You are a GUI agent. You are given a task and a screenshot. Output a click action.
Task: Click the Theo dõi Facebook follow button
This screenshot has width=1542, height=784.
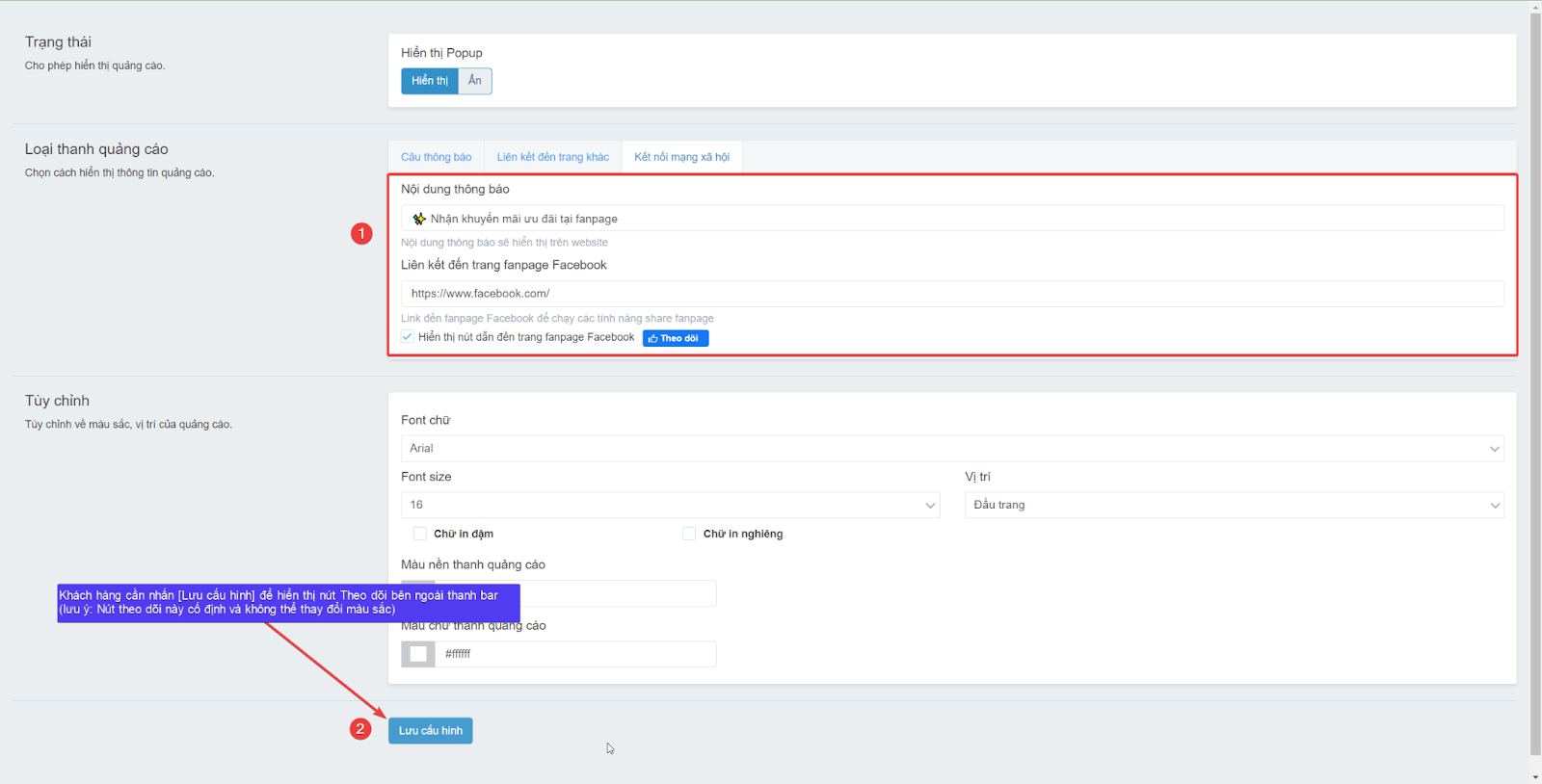(x=675, y=338)
